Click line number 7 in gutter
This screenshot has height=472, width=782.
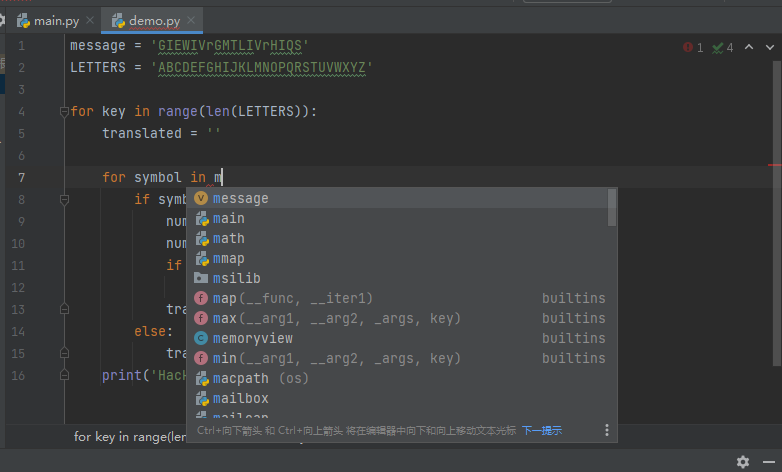tap(21, 178)
